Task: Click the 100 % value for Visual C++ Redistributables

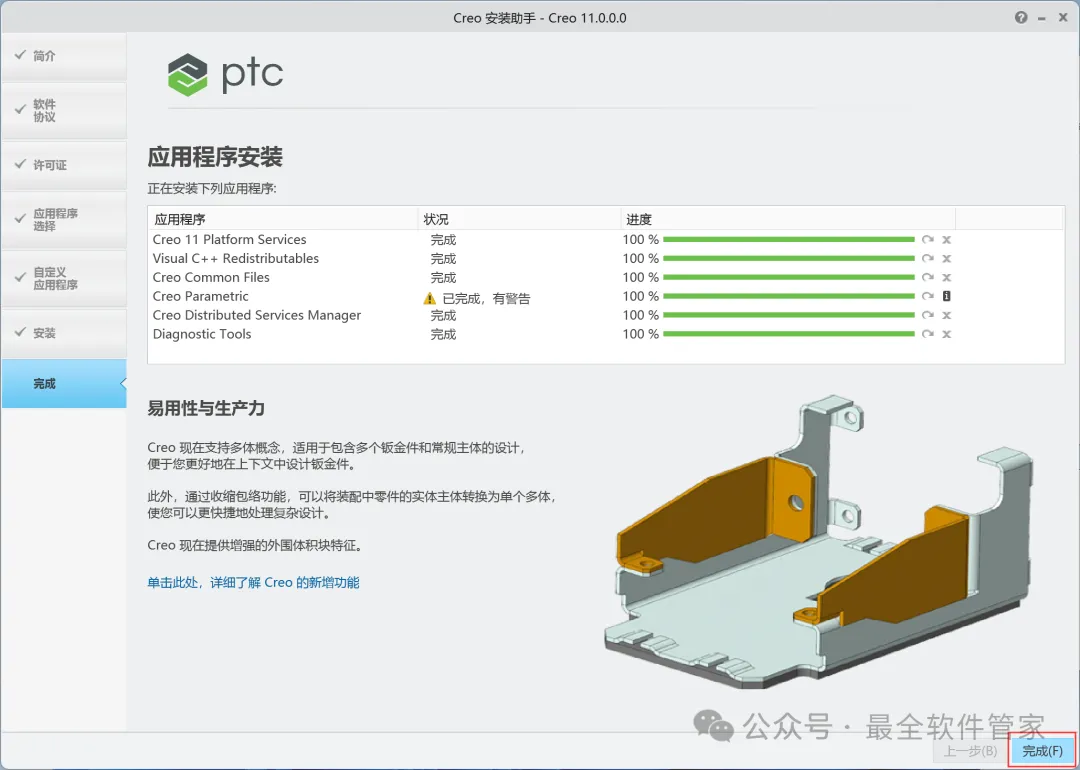Action: point(641,258)
